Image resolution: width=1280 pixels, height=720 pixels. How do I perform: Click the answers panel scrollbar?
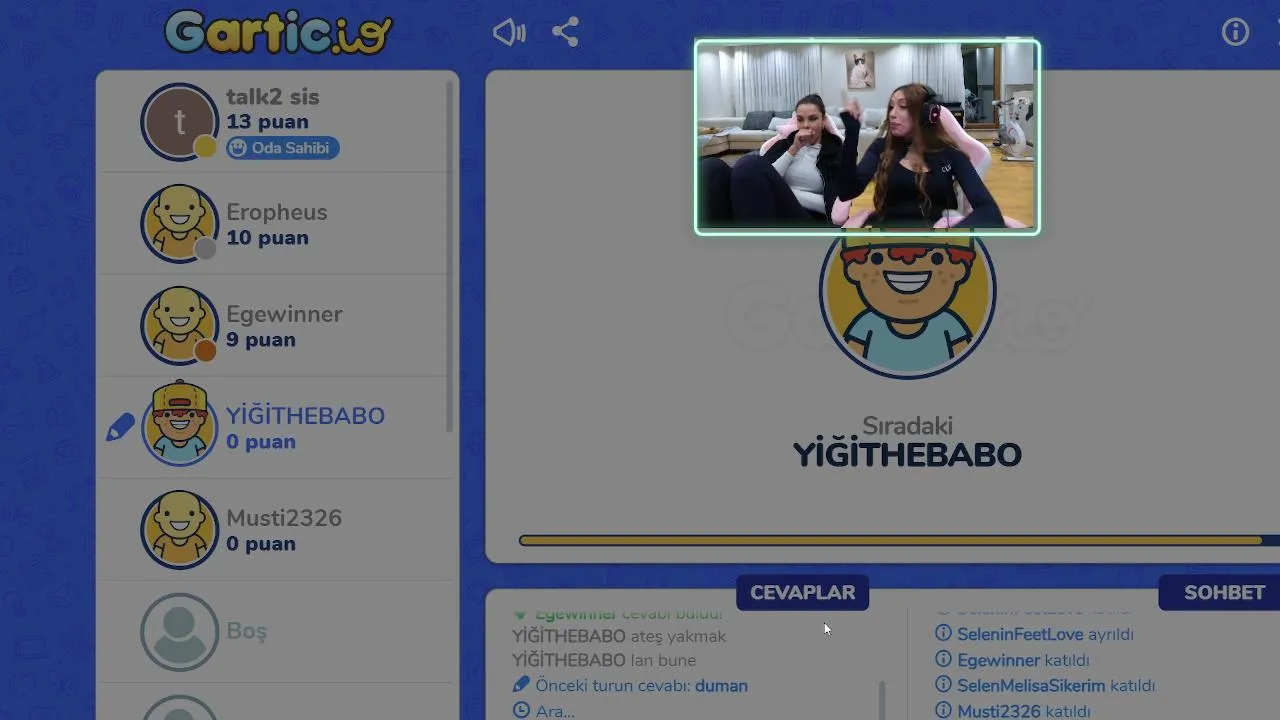(x=882, y=699)
